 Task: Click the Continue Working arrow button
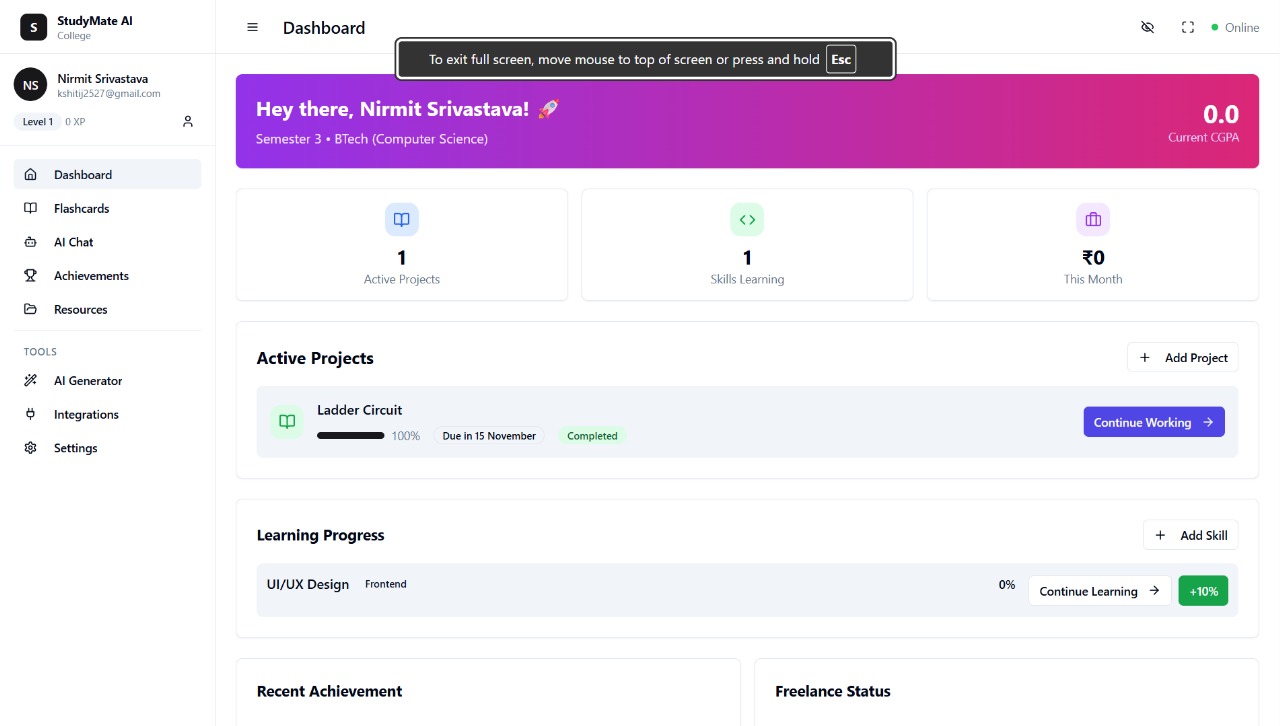click(1209, 422)
